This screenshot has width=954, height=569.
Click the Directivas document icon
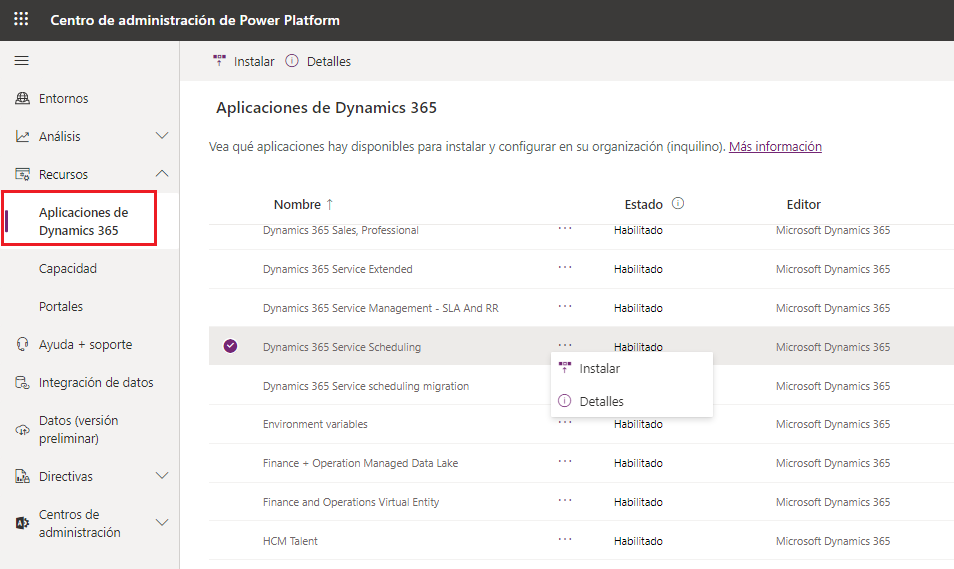pyautogui.click(x=23, y=476)
